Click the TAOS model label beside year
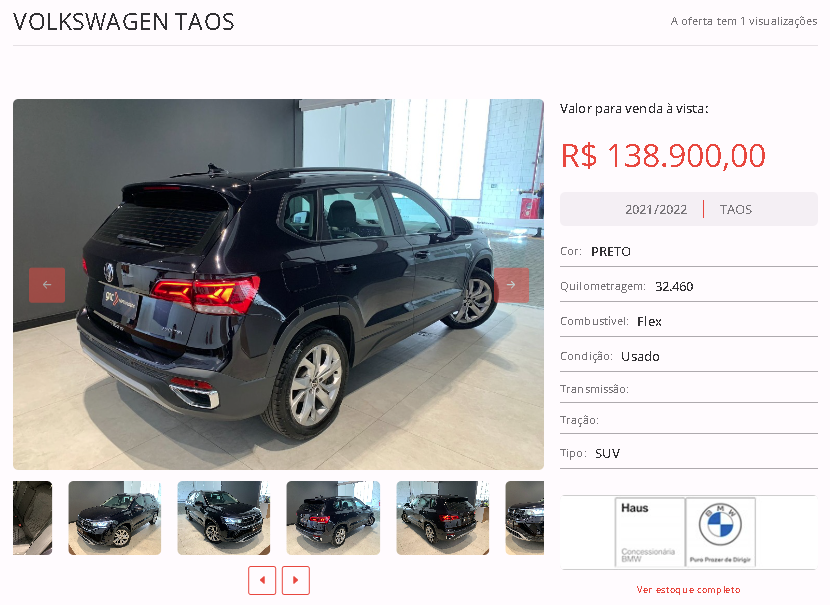830x605 pixels. 736,210
